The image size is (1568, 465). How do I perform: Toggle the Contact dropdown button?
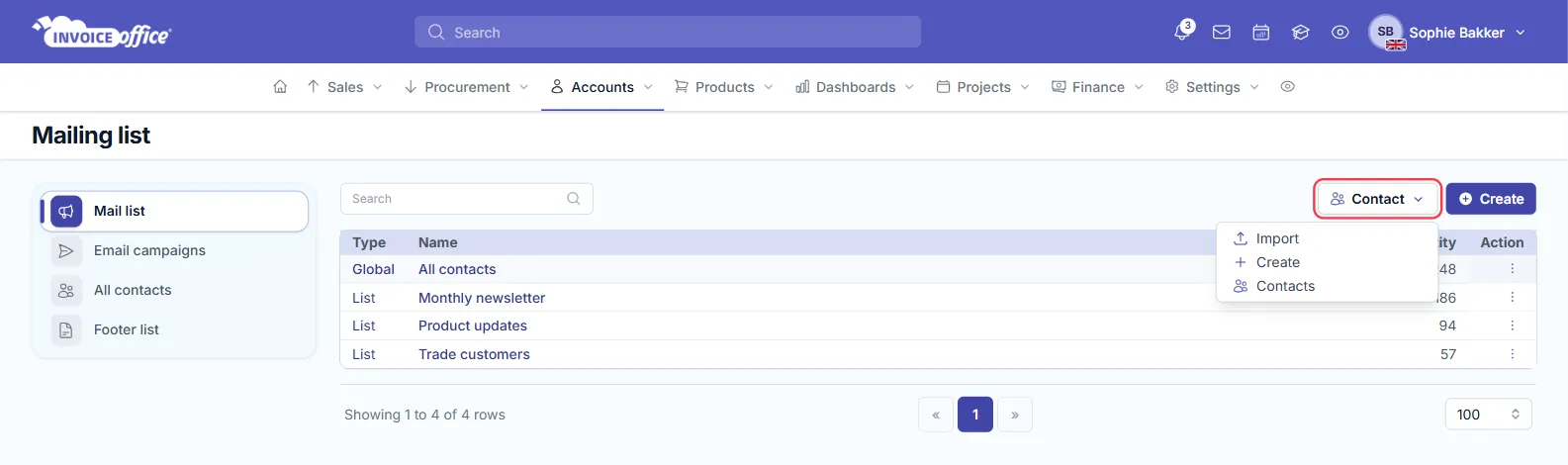click(x=1377, y=199)
